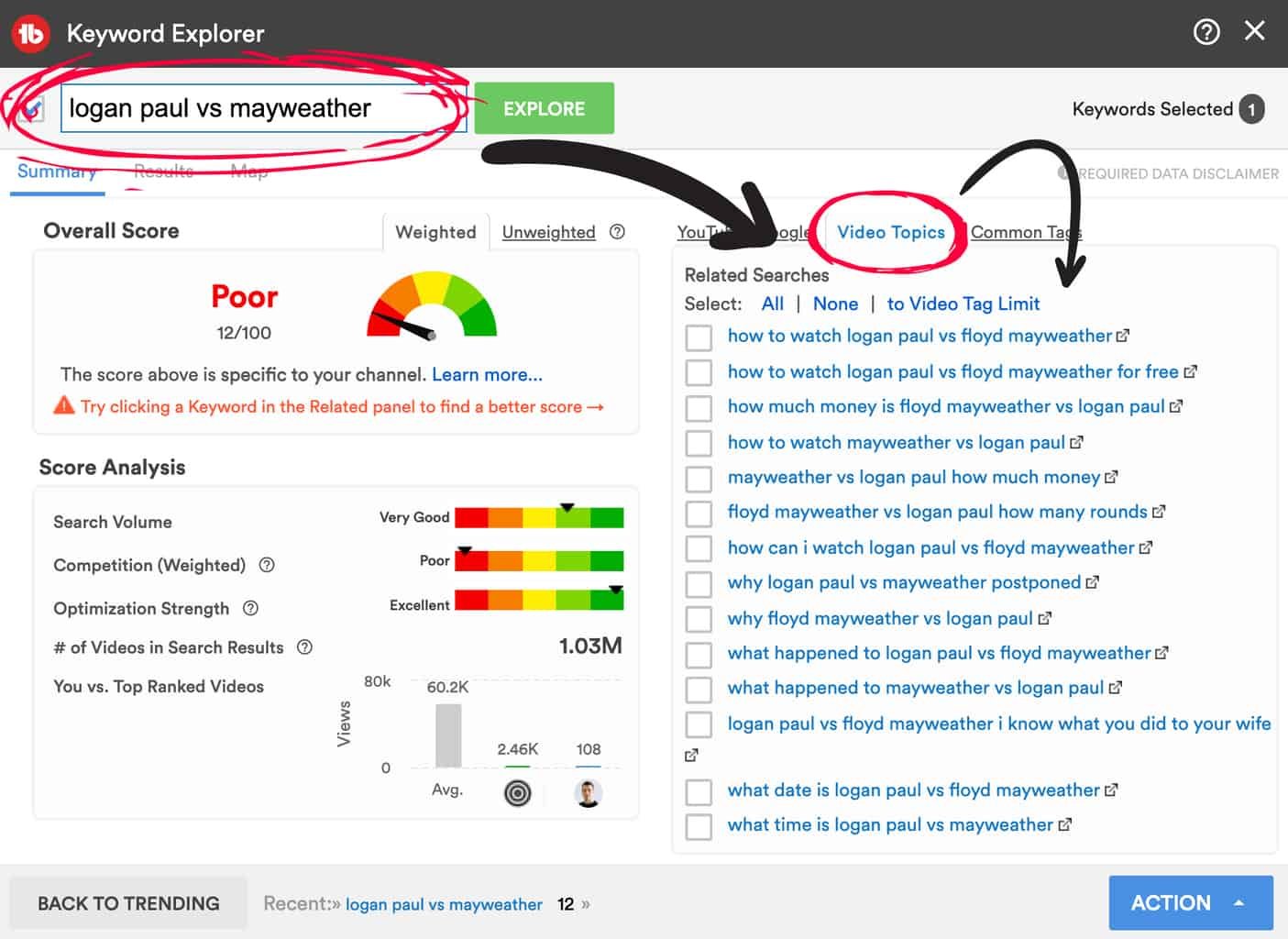Open the Common Tags tab
1288x939 pixels.
pos(1026,232)
